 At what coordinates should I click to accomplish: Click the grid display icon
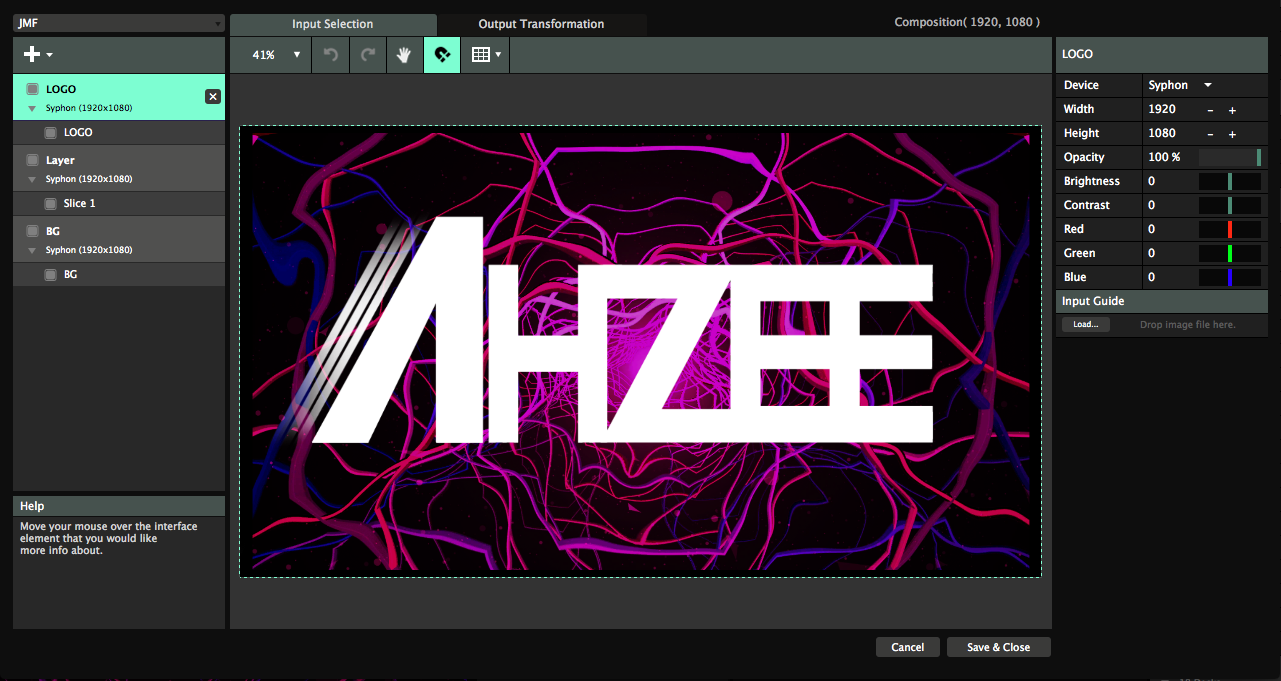coord(480,55)
